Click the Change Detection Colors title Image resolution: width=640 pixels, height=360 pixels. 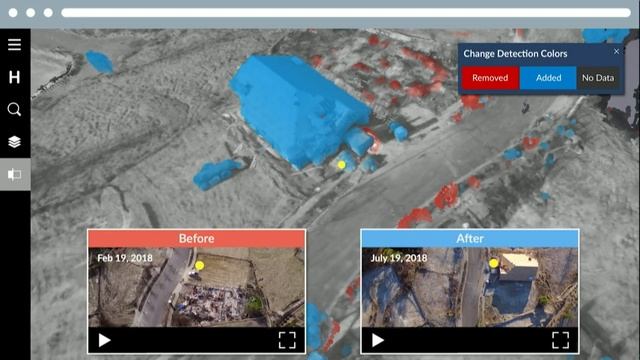(515, 53)
